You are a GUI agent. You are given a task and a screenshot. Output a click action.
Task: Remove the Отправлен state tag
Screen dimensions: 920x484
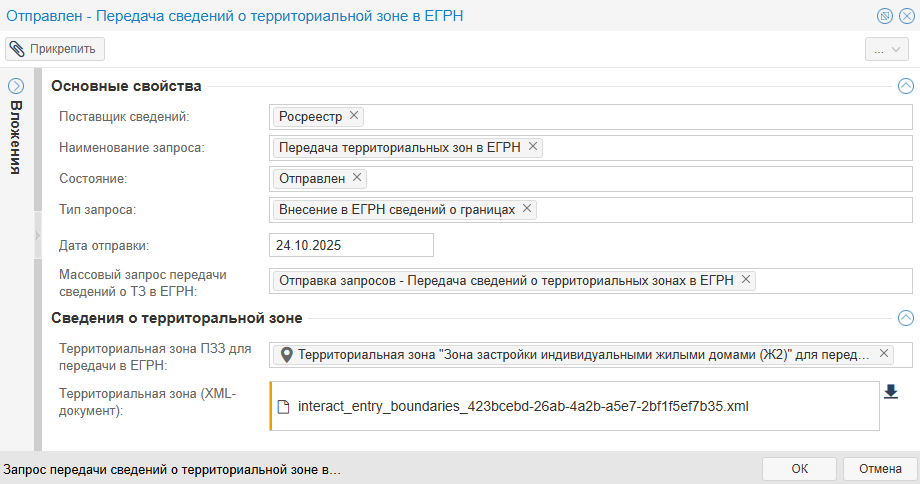357,178
